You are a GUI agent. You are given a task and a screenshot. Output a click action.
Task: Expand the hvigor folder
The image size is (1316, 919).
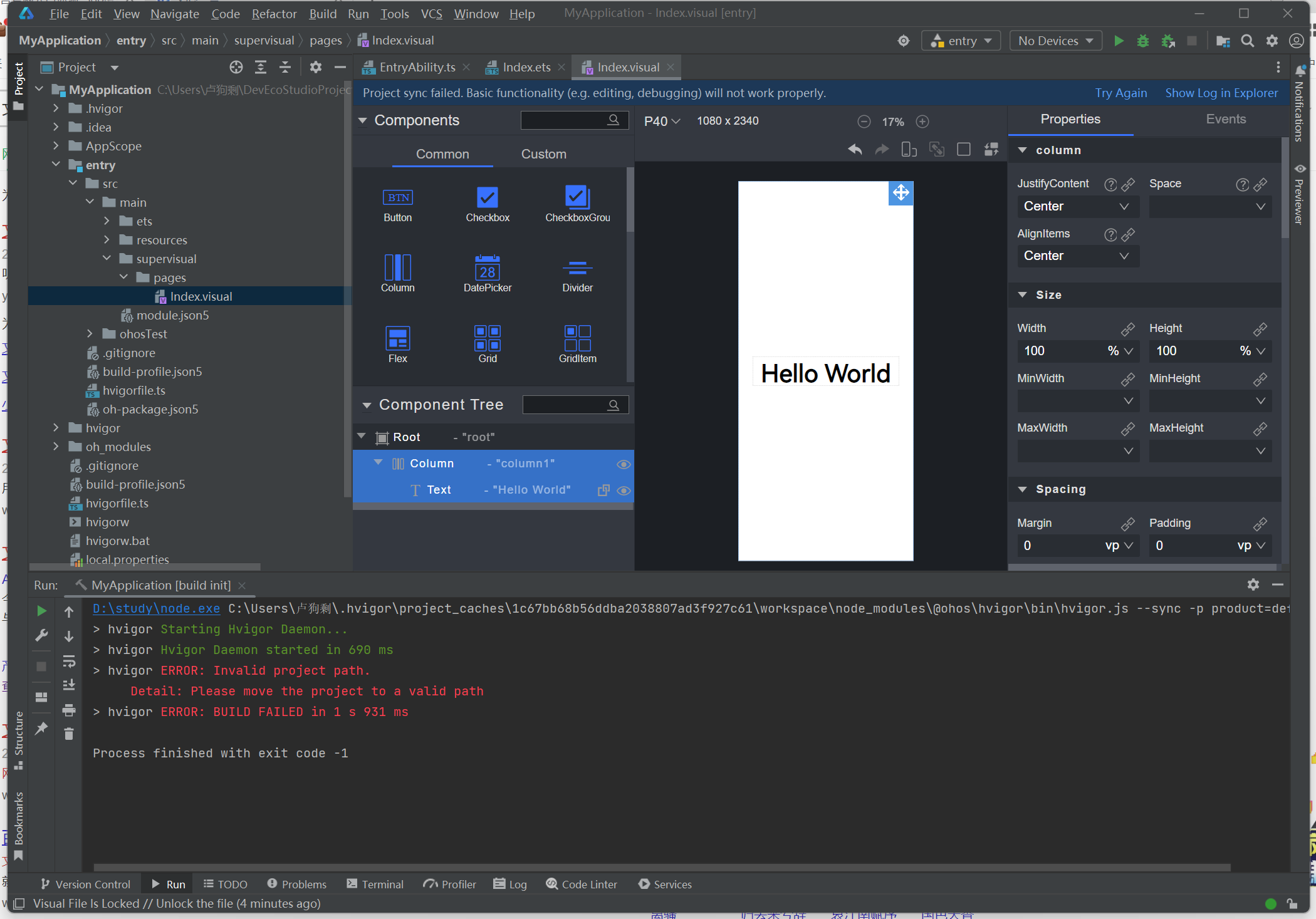tap(56, 428)
